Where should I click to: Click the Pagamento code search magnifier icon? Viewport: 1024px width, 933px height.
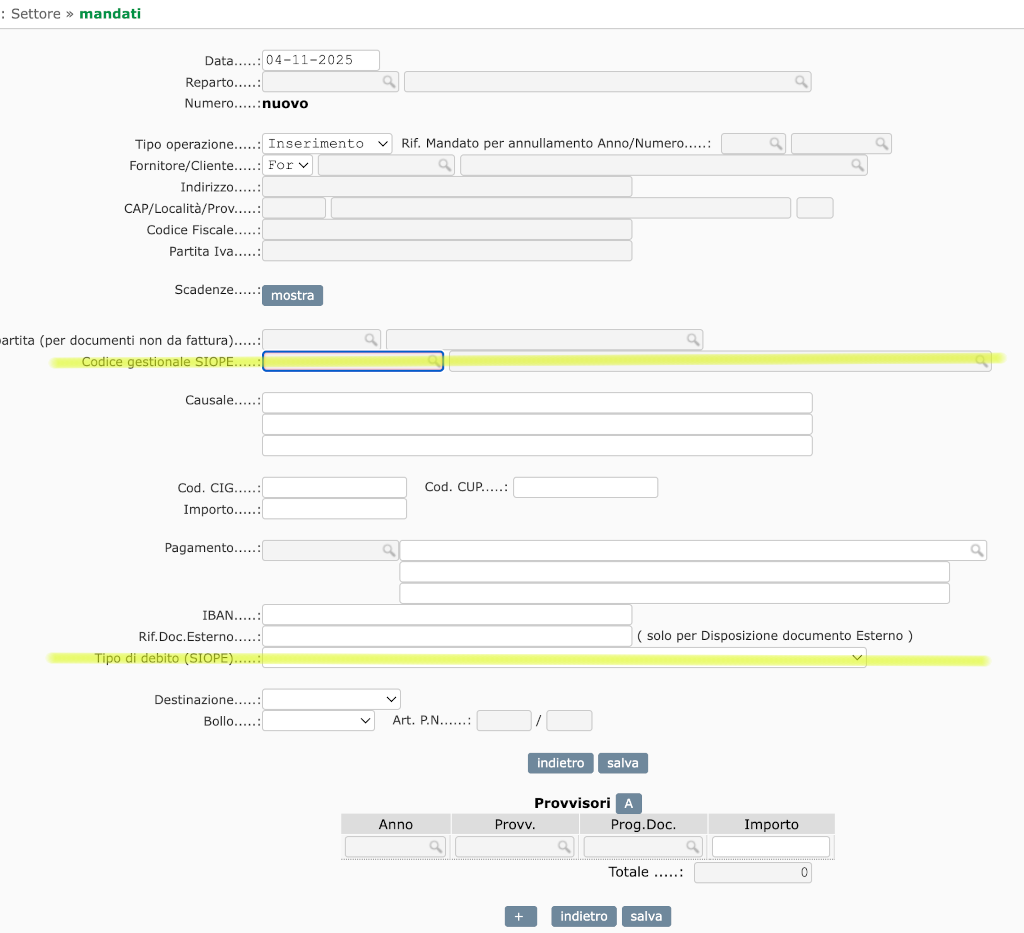pos(388,550)
